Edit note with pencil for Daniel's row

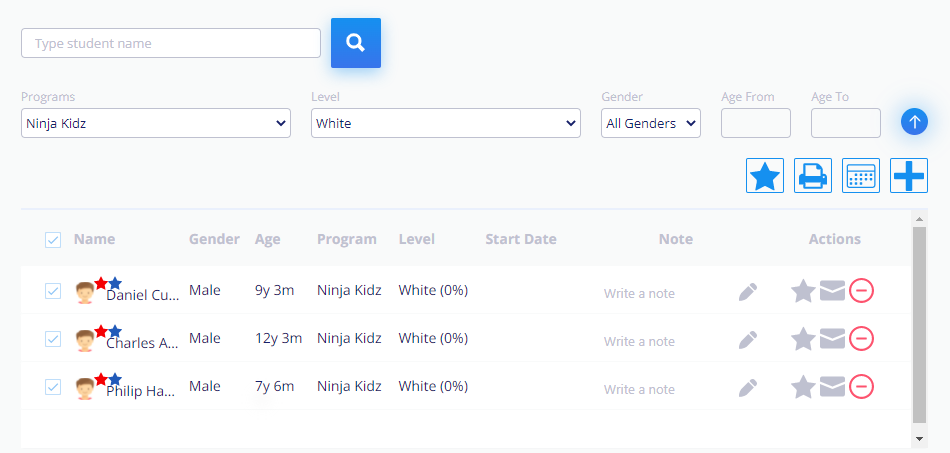[748, 291]
